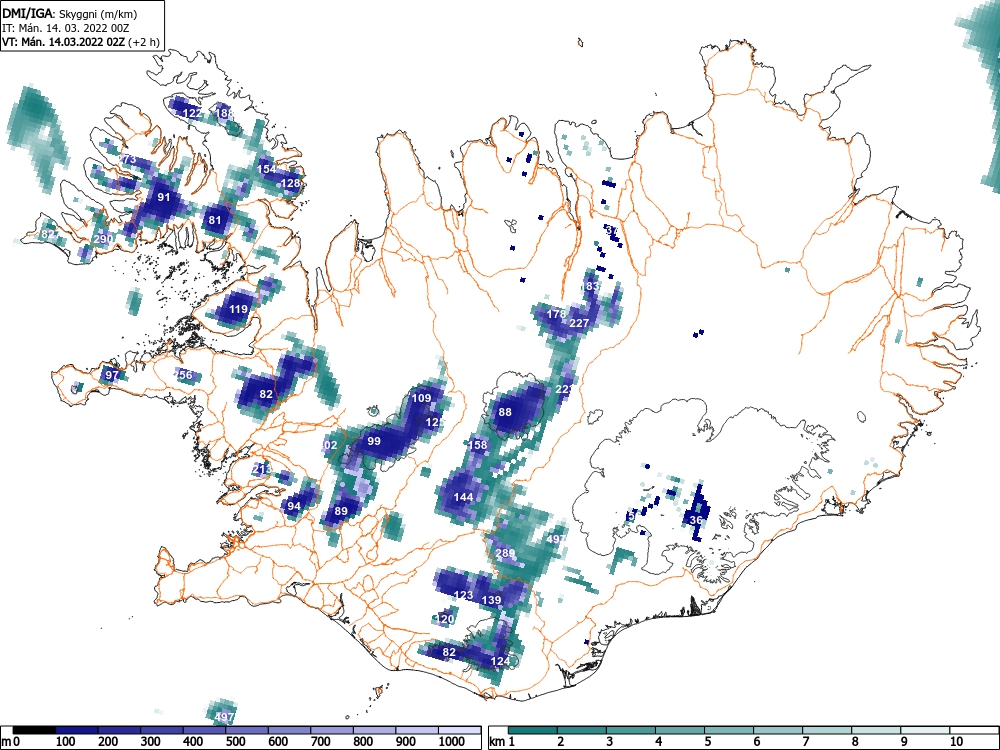Select the pale 1000 m legend swatch
Screen dimensions: 1000x750
pos(459,730)
